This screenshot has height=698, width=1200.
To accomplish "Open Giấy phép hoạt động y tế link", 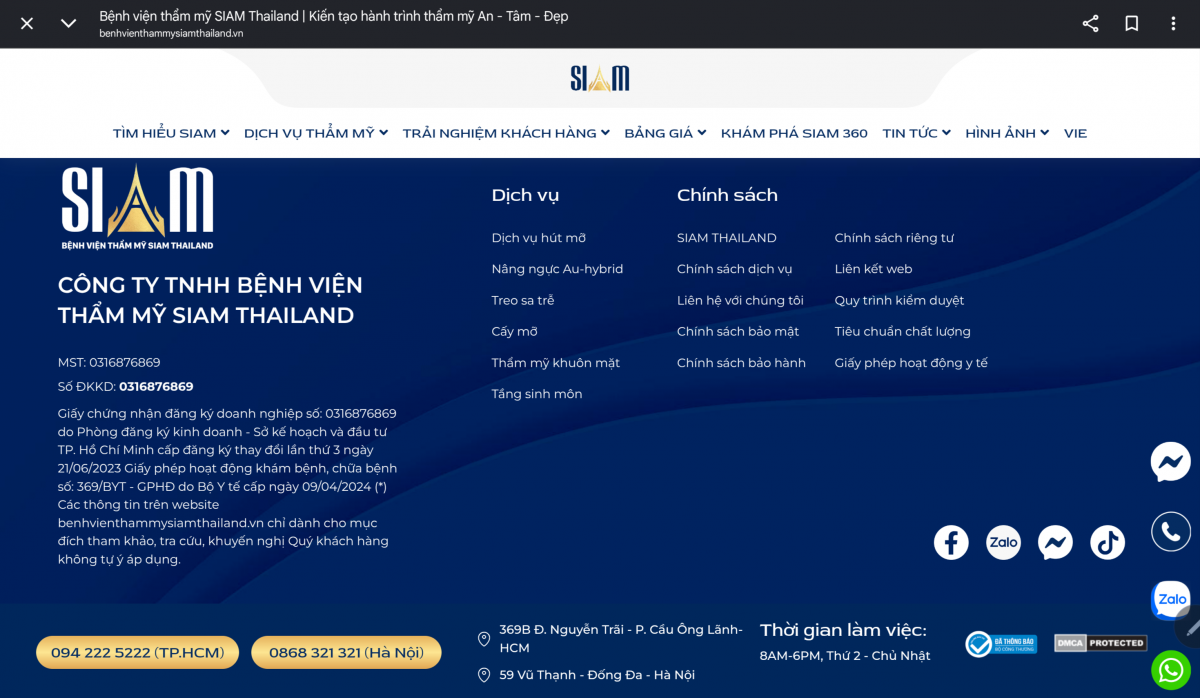I will [x=911, y=363].
